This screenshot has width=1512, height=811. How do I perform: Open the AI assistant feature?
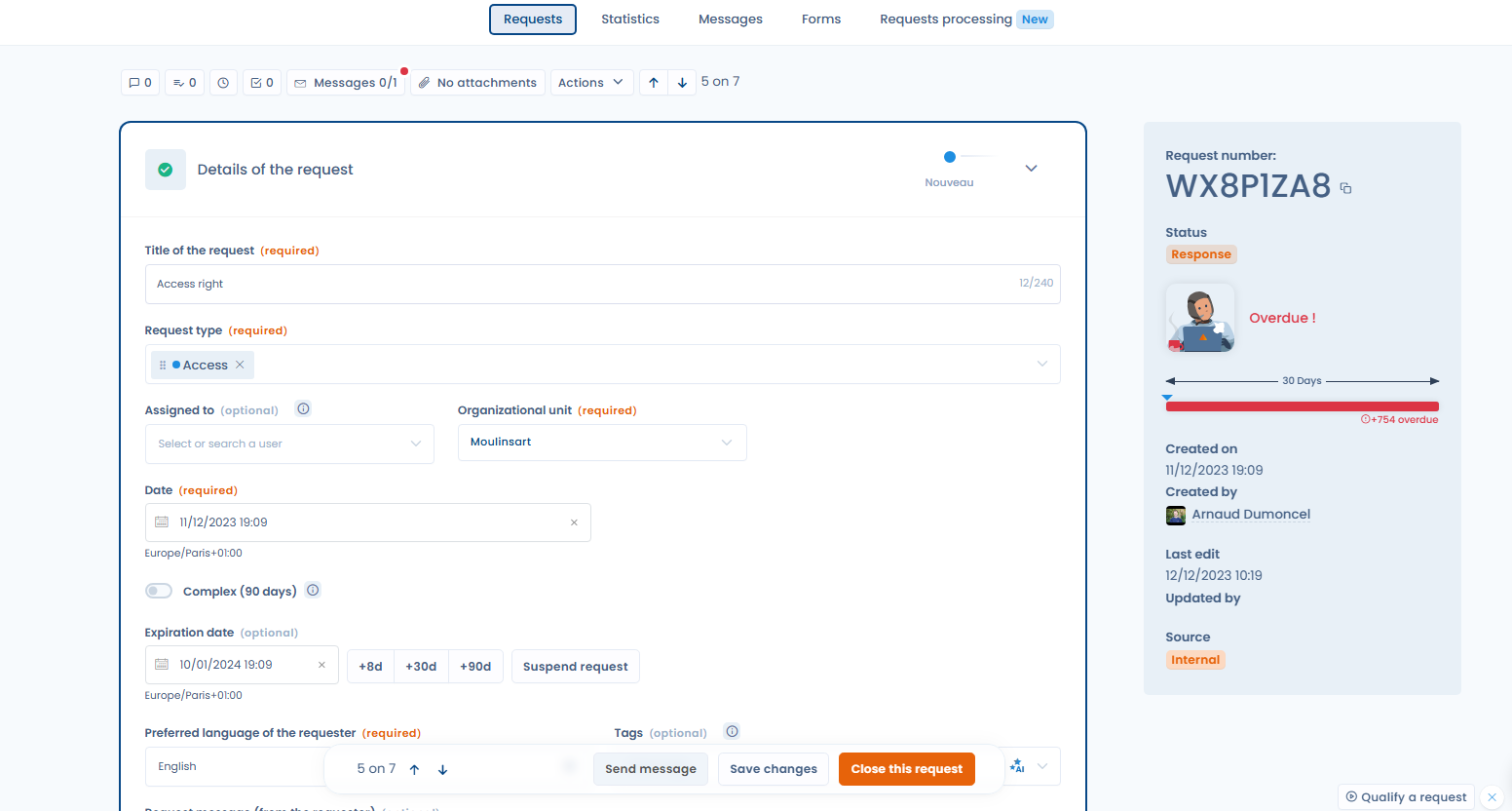[x=1019, y=766]
